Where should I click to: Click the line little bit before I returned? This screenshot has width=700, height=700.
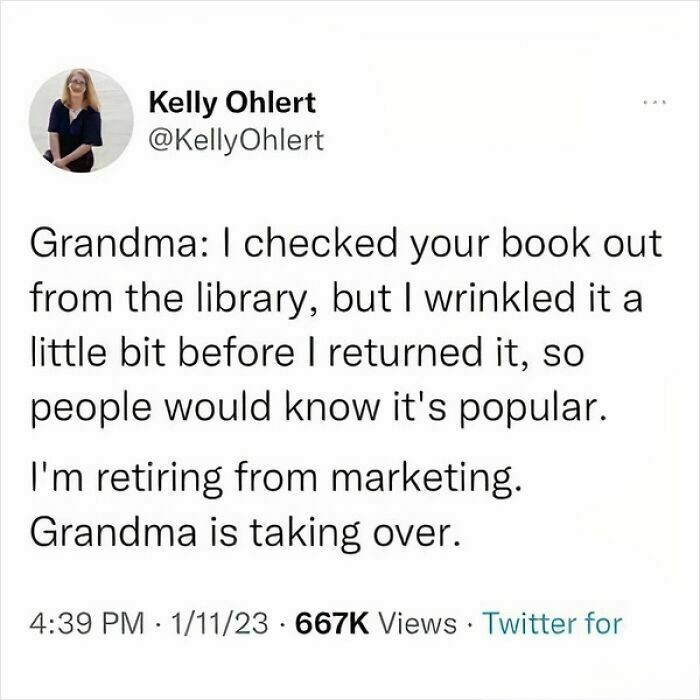pos(307,353)
